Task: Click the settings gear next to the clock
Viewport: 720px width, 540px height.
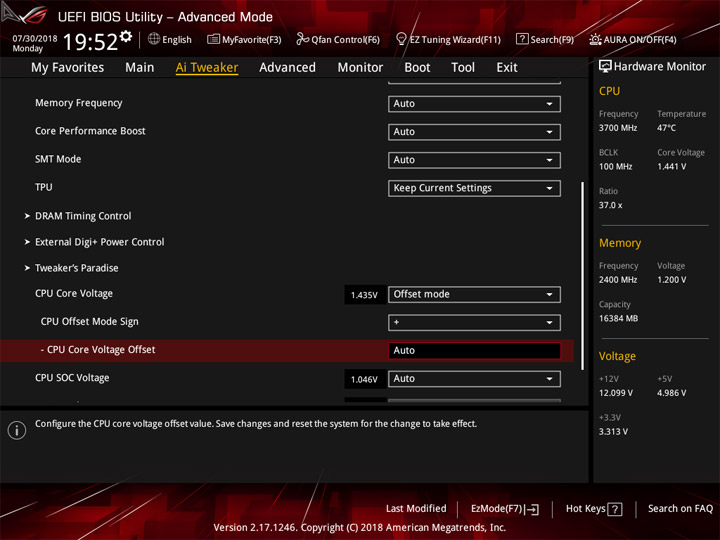Action: tap(126, 36)
